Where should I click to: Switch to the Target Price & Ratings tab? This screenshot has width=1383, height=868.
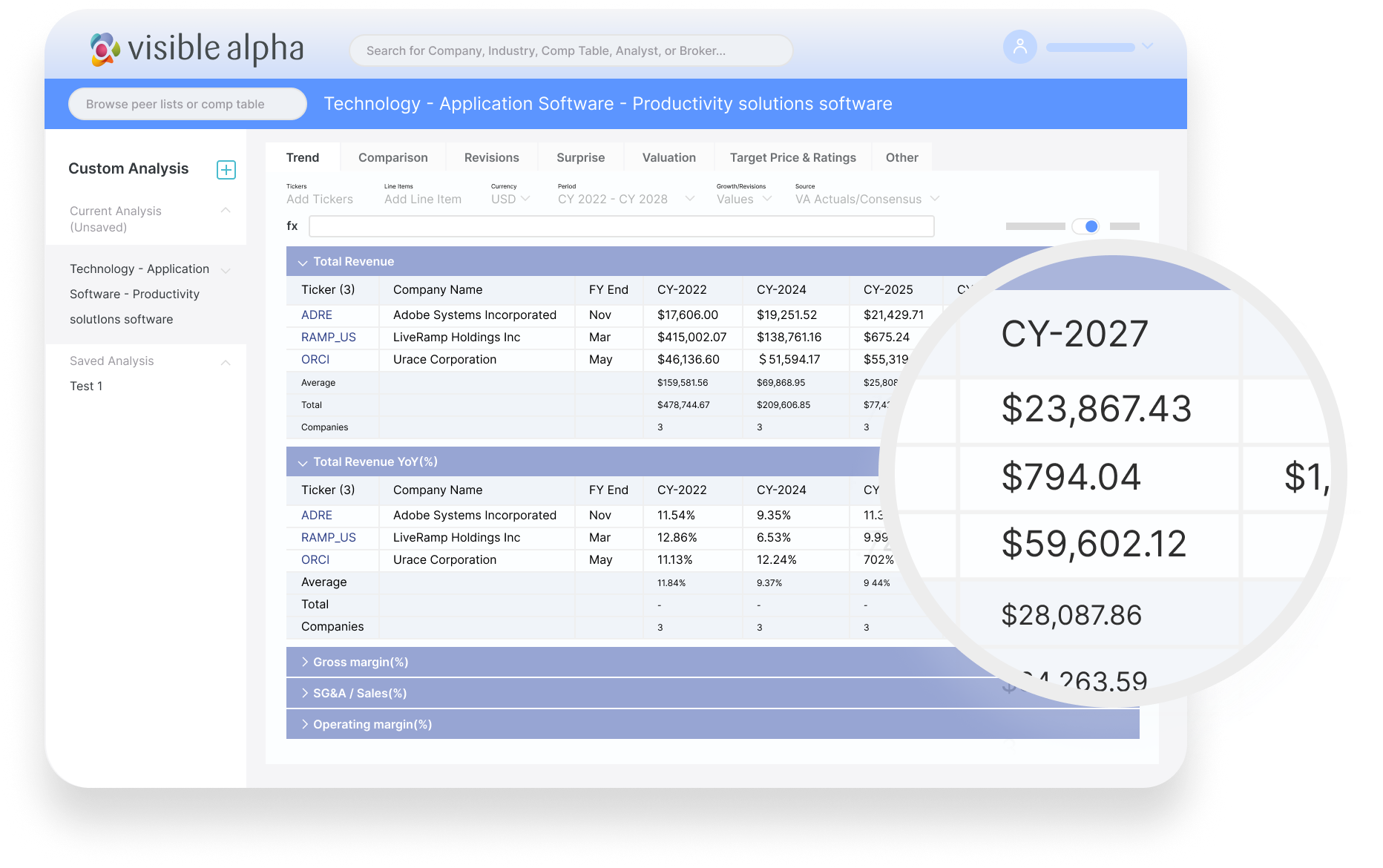click(793, 157)
